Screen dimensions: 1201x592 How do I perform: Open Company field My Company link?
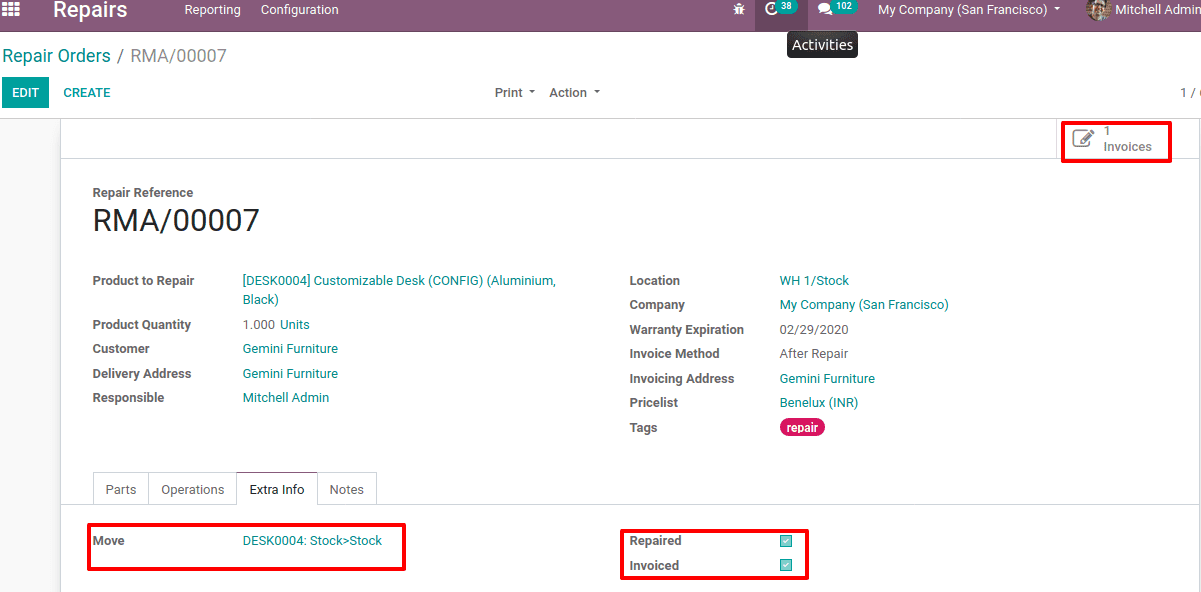(x=864, y=305)
